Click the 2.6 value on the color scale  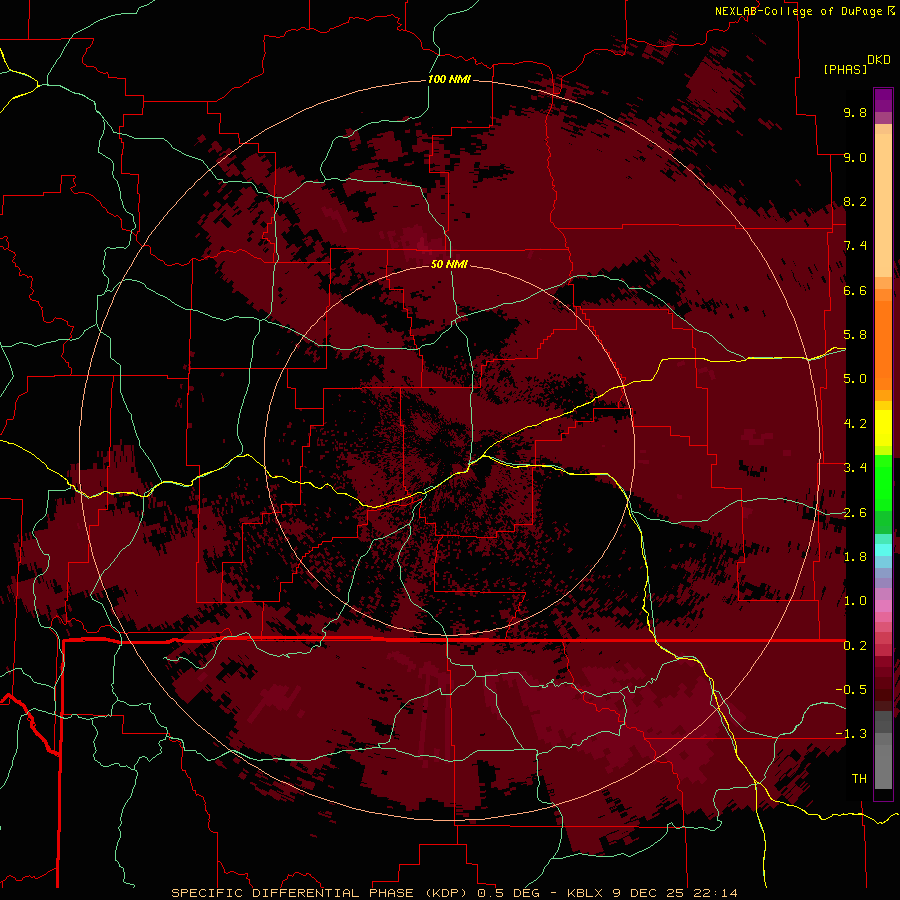coord(855,512)
